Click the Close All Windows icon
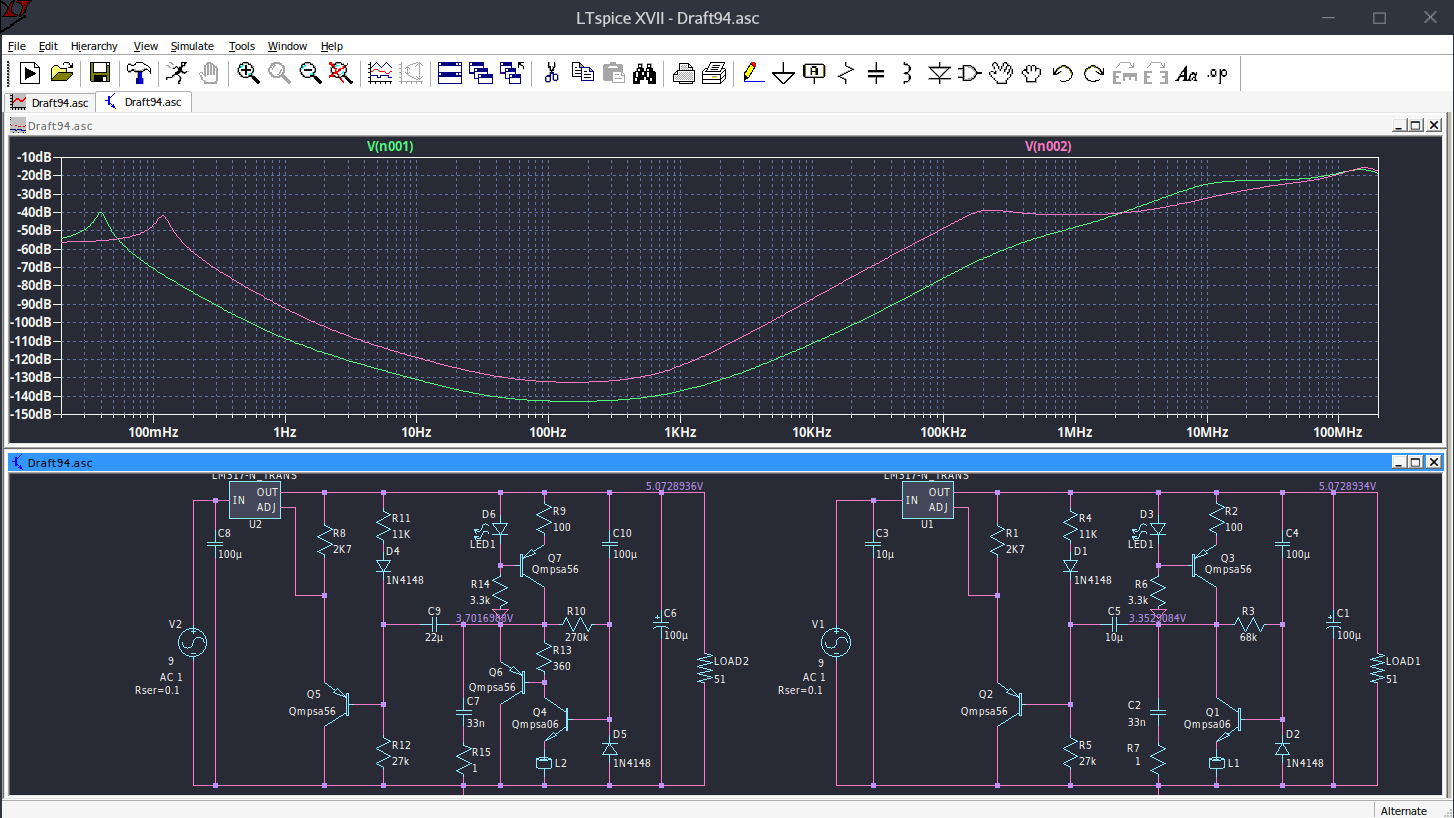Image resolution: width=1454 pixels, height=818 pixels. pyautogui.click(x=512, y=73)
